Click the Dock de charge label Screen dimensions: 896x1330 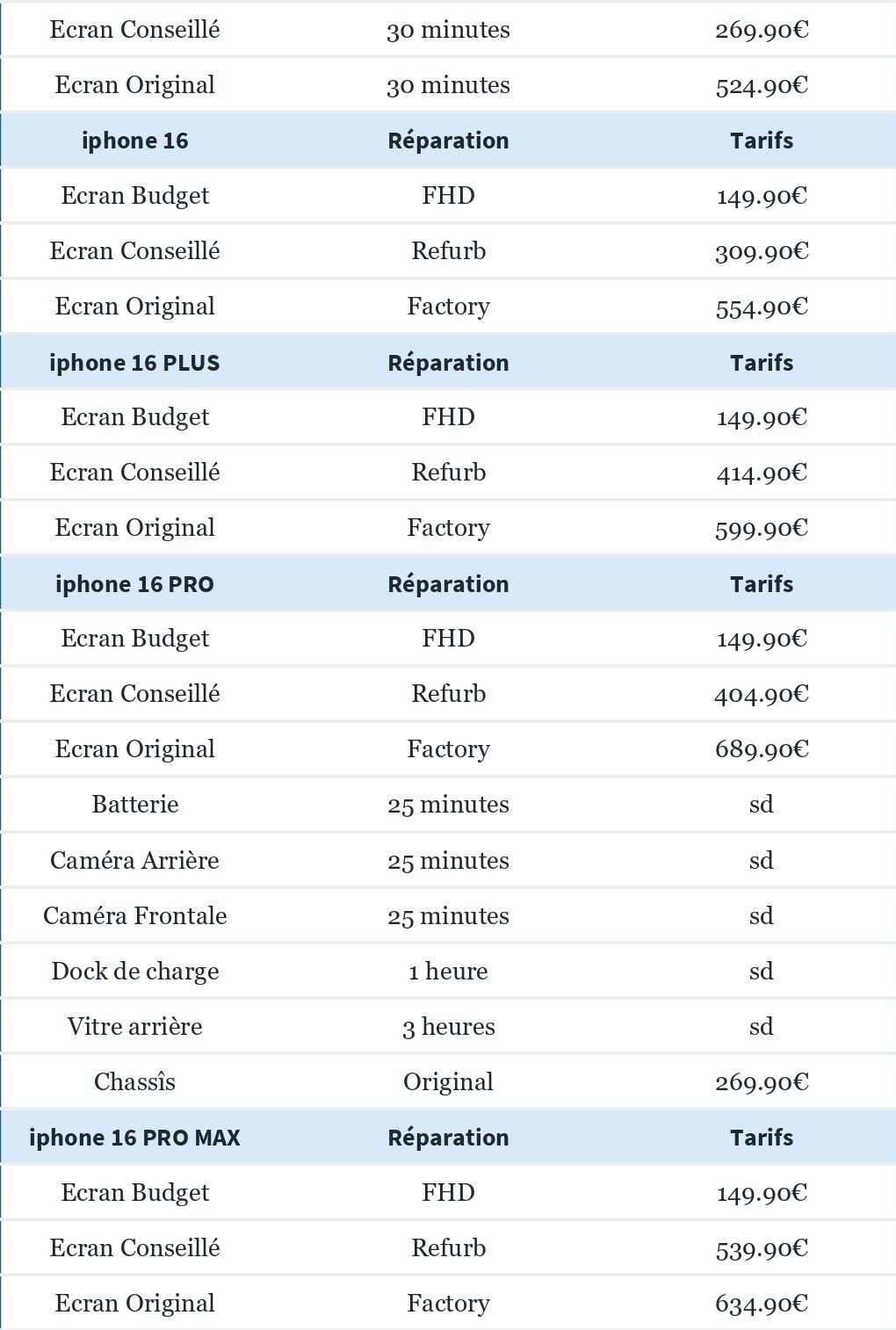(x=134, y=971)
